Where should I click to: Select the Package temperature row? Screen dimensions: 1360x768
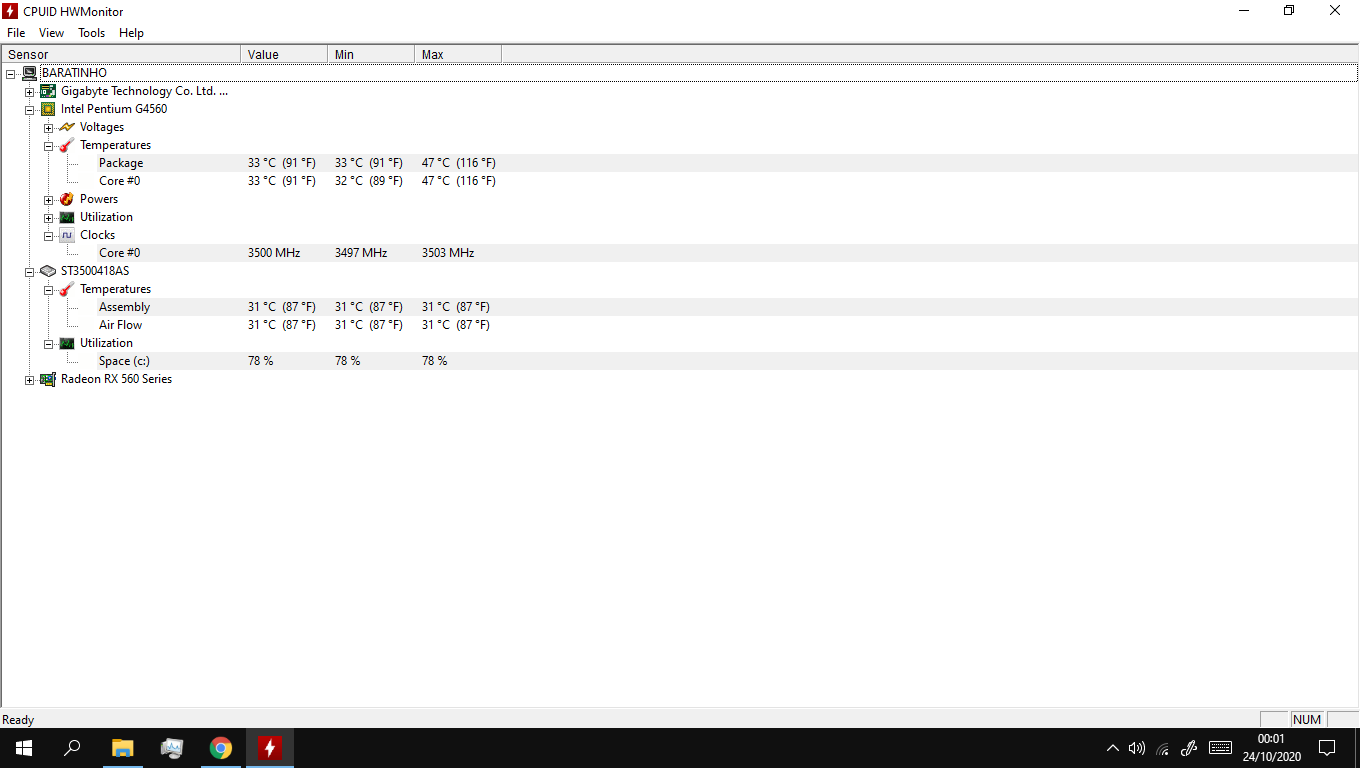680,163
